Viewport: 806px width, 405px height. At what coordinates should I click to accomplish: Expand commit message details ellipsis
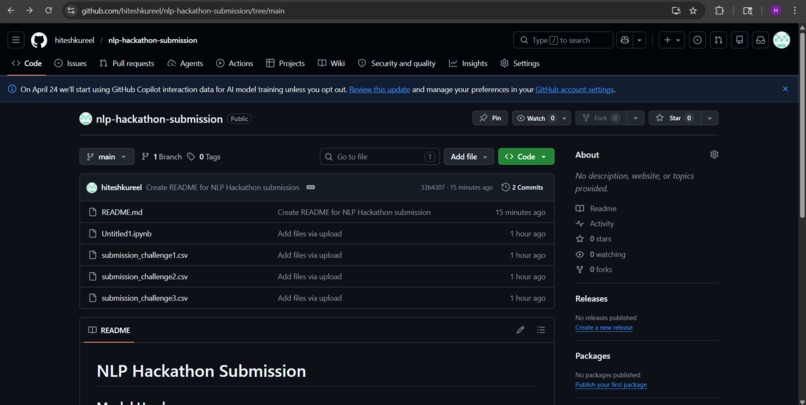point(310,188)
